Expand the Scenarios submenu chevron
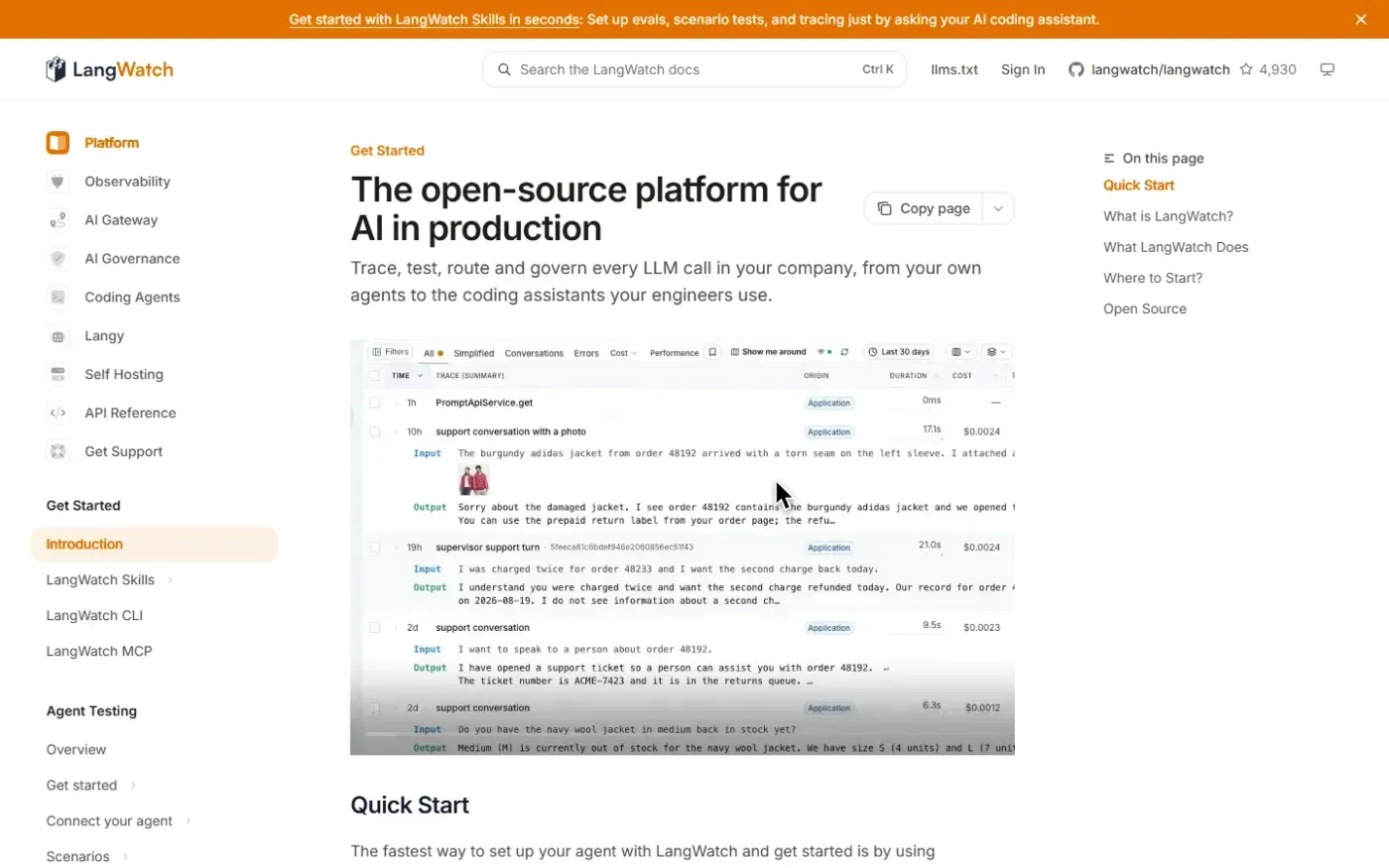The width and height of the screenshot is (1389, 868). (125, 856)
